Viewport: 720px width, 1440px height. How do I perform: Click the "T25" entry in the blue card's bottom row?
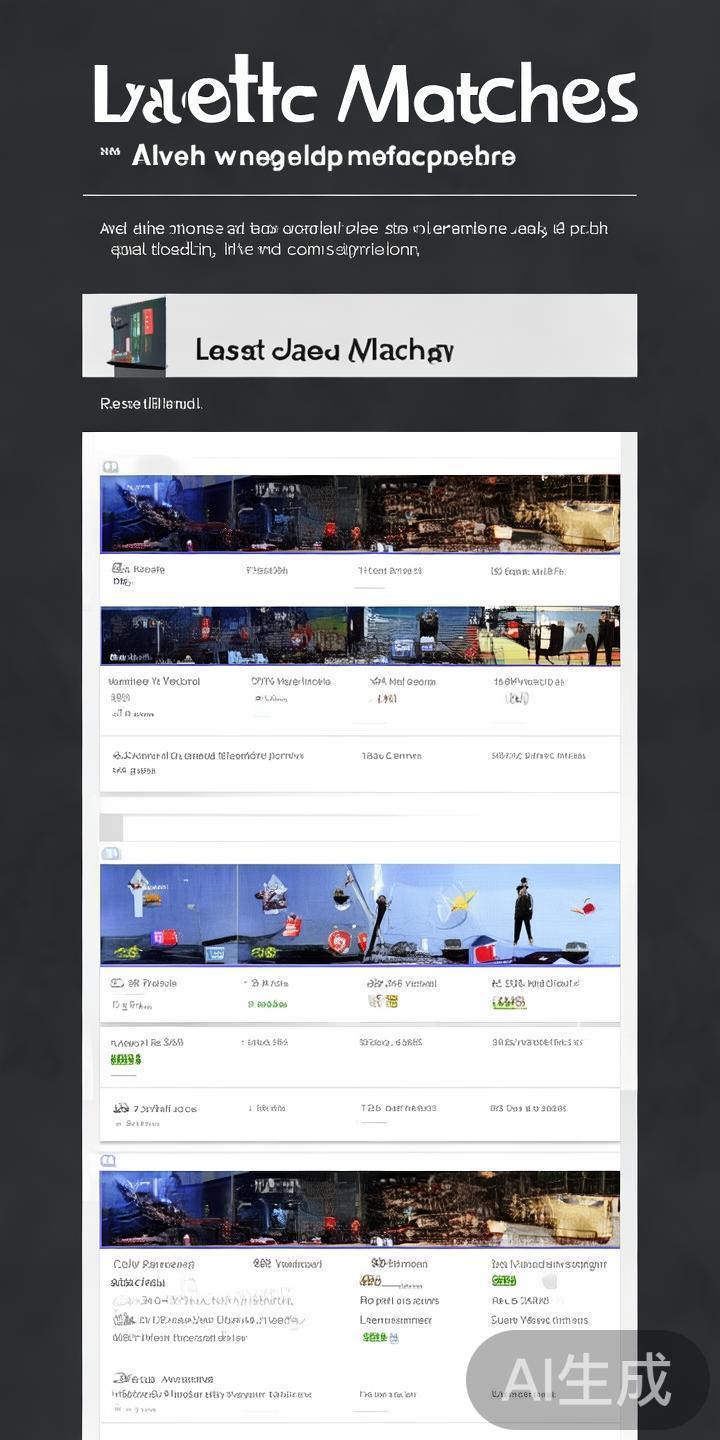tap(372, 1108)
